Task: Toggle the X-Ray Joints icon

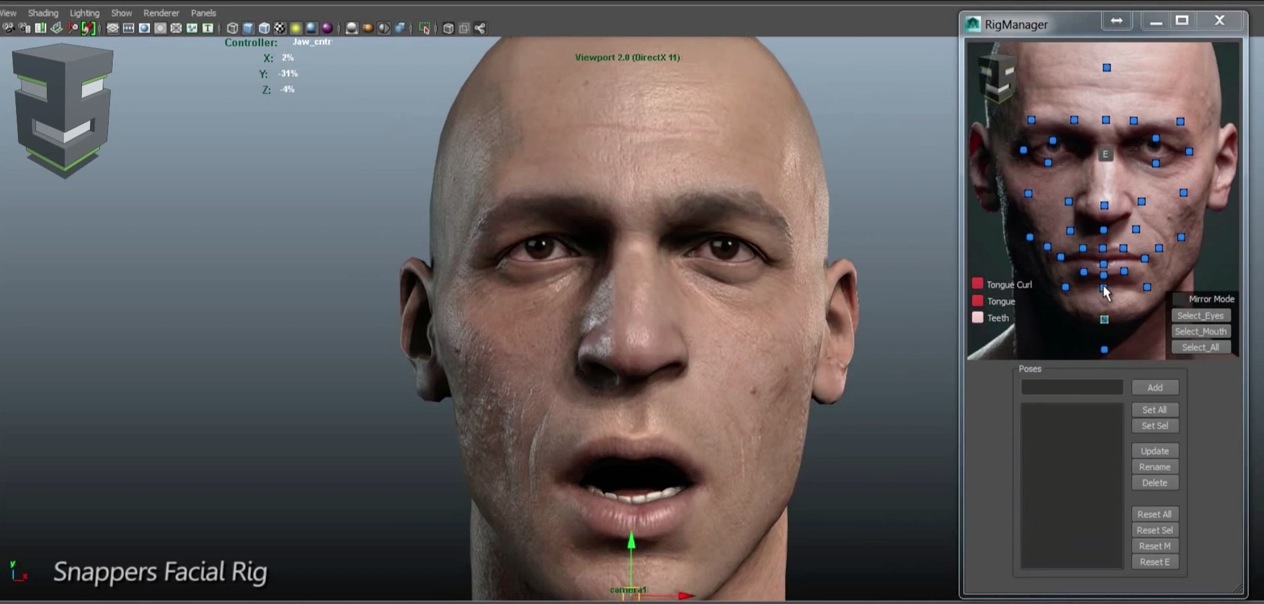Action: (x=479, y=28)
